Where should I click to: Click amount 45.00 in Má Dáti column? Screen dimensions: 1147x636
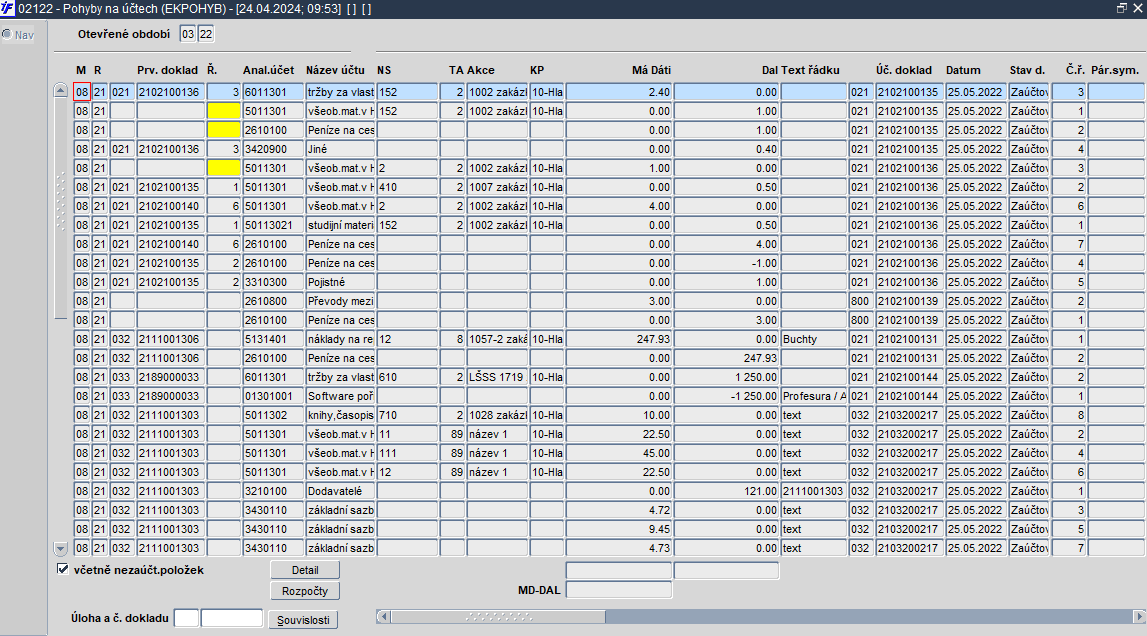(x=619, y=454)
